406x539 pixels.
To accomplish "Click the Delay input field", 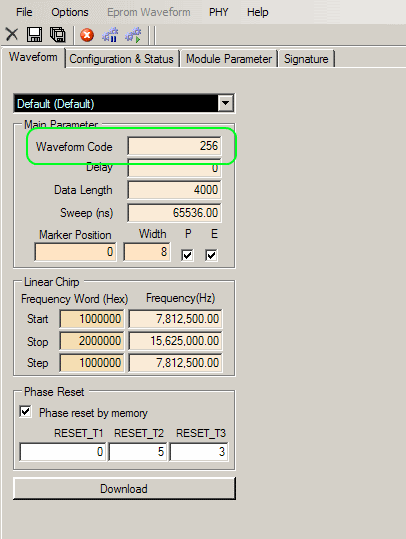I will [174, 168].
